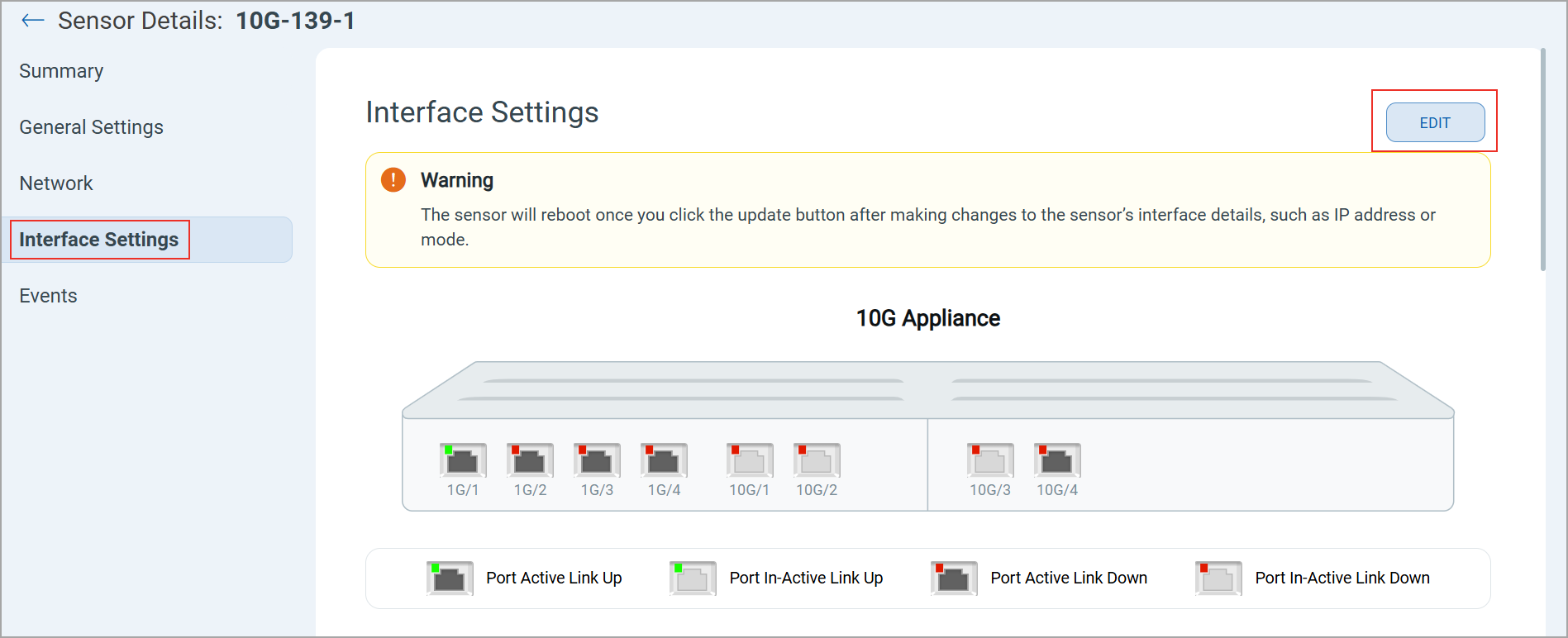Select the 10G/3 port icon
This screenshot has height=638, width=1568.
[990, 460]
